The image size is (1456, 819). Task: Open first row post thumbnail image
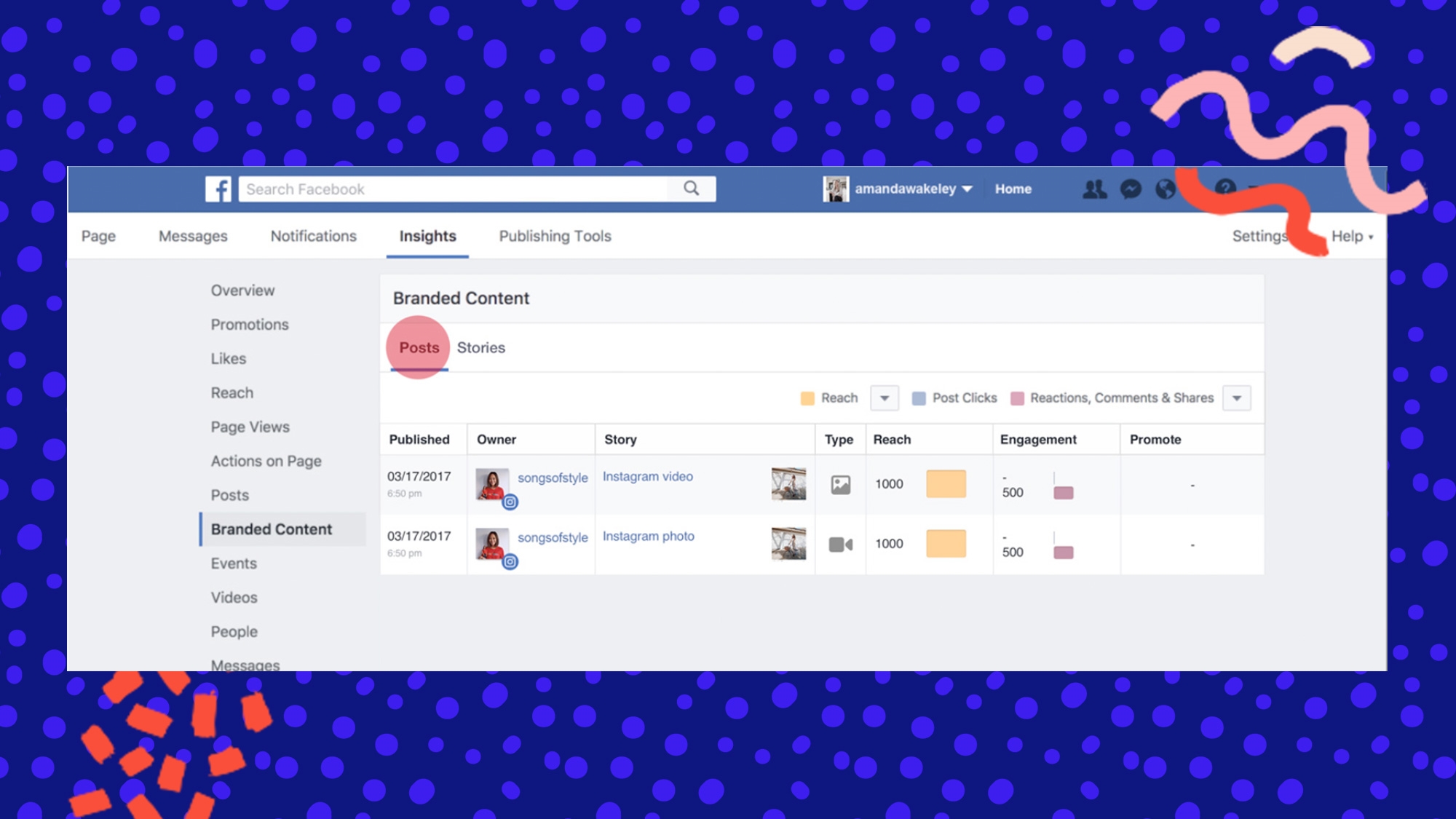(788, 484)
